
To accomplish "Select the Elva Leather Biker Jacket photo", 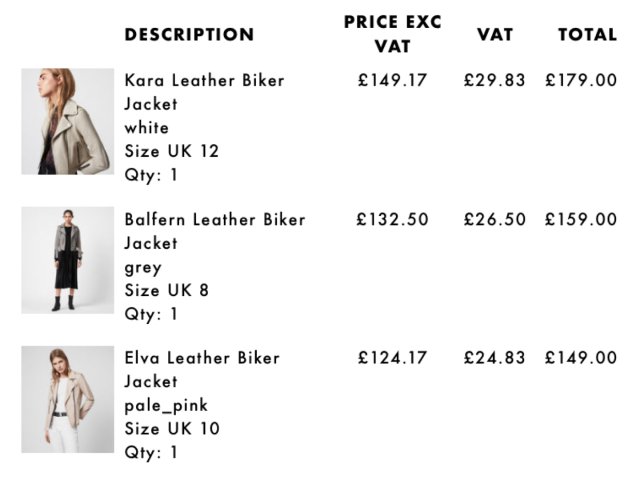I will 68,399.
